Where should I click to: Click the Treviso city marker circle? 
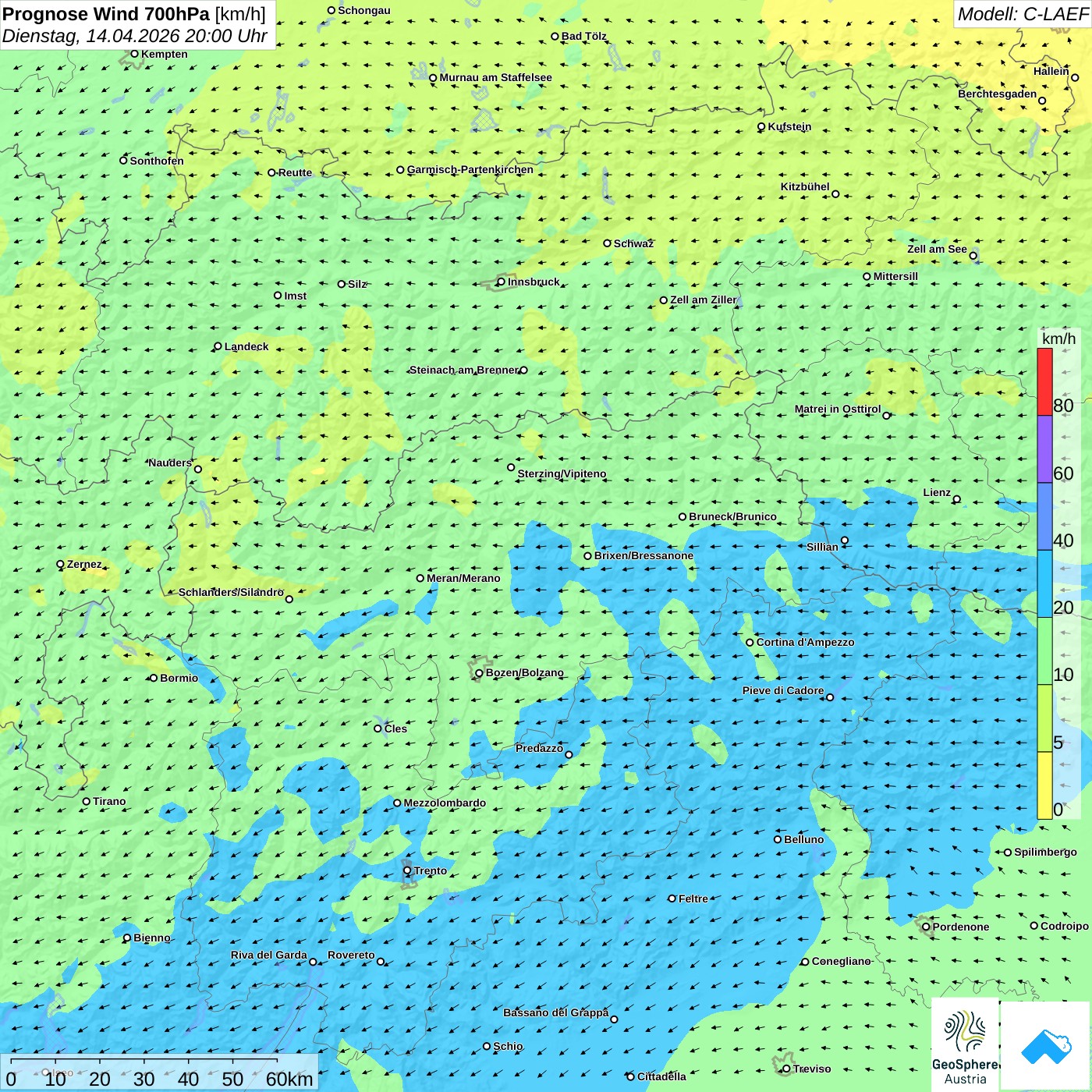pyautogui.click(x=786, y=1069)
